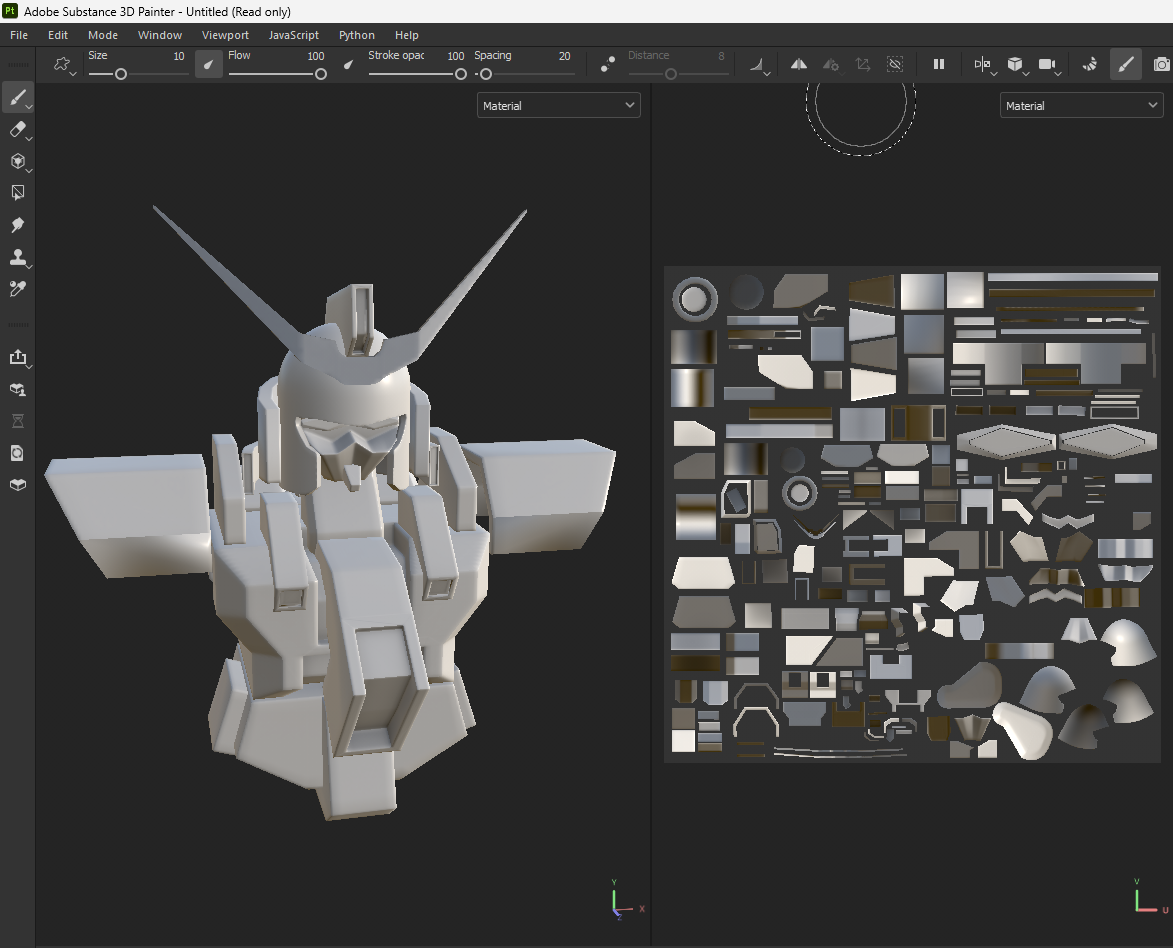This screenshot has height=948, width=1173.
Task: Expand the brush falloff curve dropdown
Action: click(x=758, y=64)
